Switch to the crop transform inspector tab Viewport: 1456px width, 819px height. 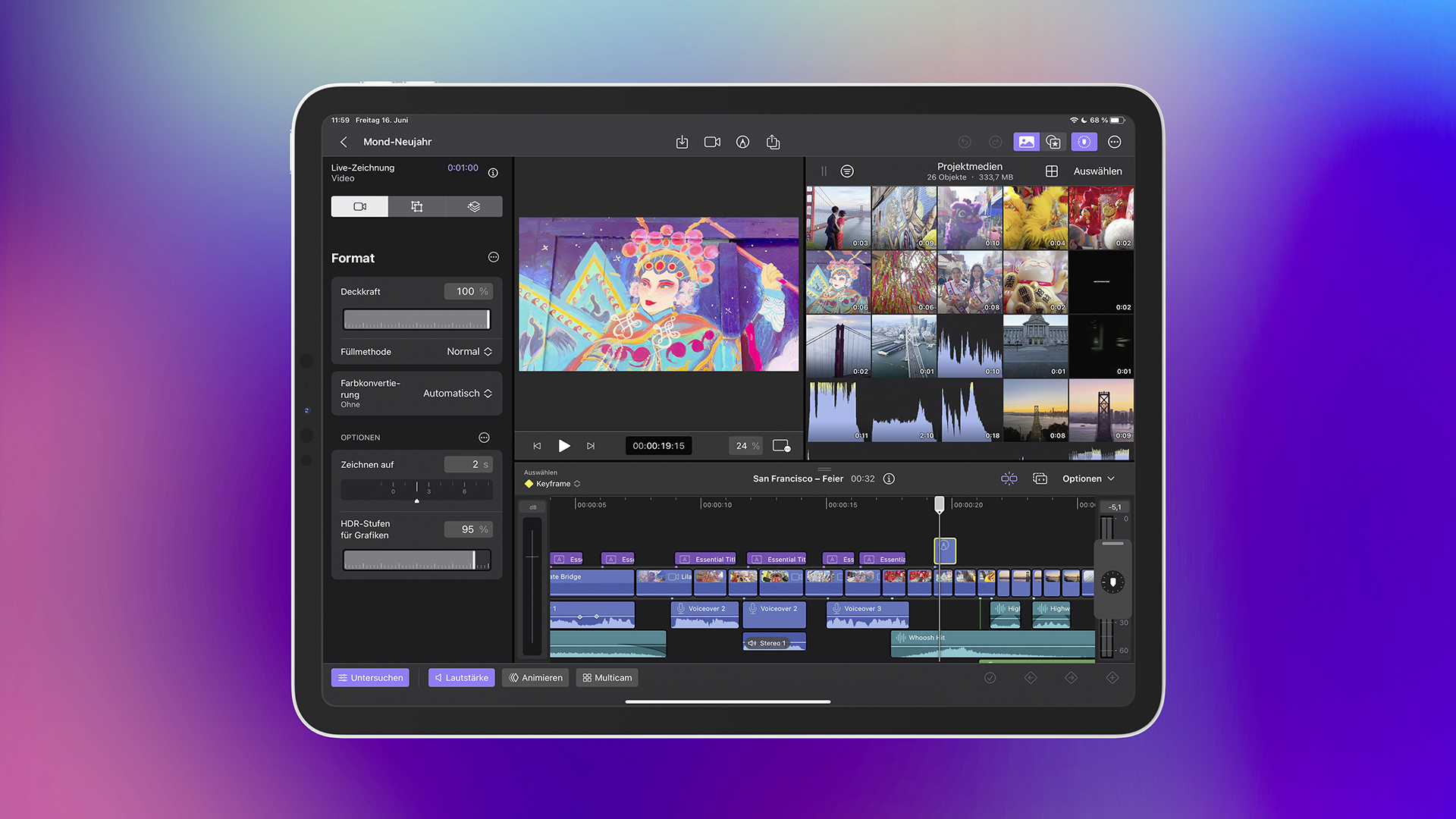point(416,206)
